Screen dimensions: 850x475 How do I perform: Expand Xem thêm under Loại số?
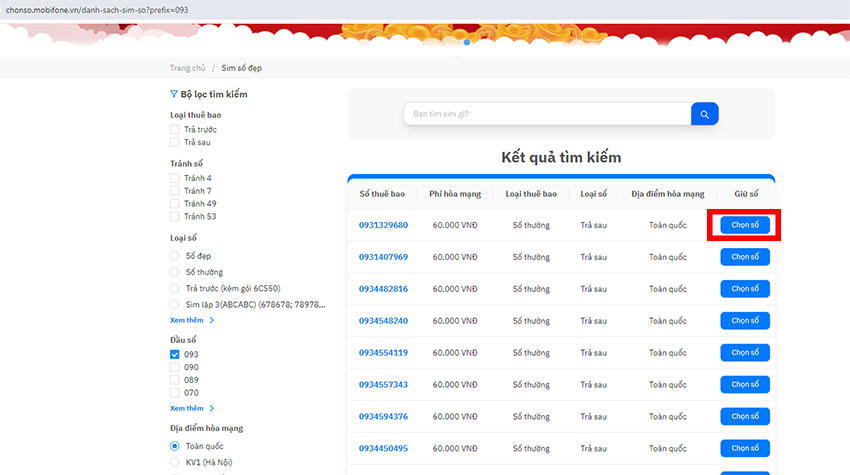(192, 320)
